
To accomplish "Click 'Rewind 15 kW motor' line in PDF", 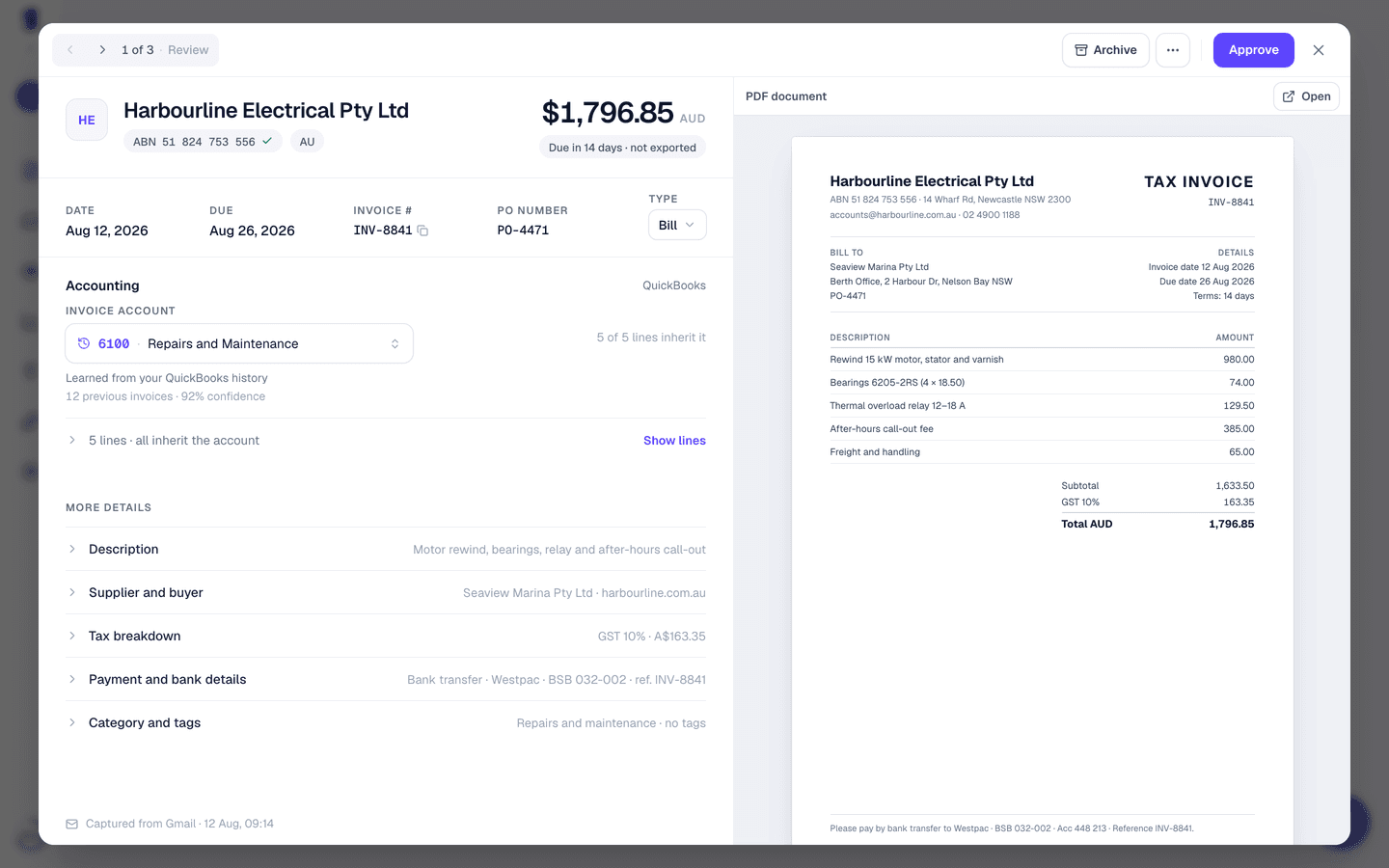I will point(1042,360).
